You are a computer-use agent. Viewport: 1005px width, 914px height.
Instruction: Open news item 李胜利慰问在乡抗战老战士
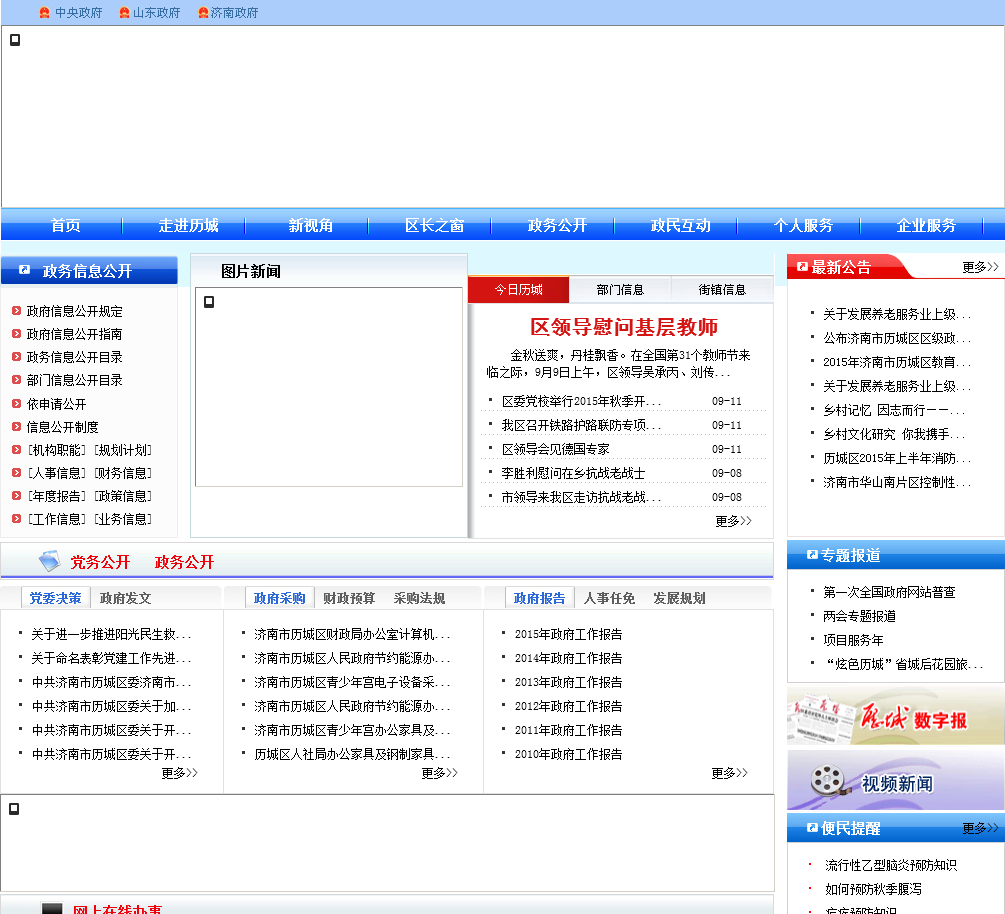click(x=574, y=473)
